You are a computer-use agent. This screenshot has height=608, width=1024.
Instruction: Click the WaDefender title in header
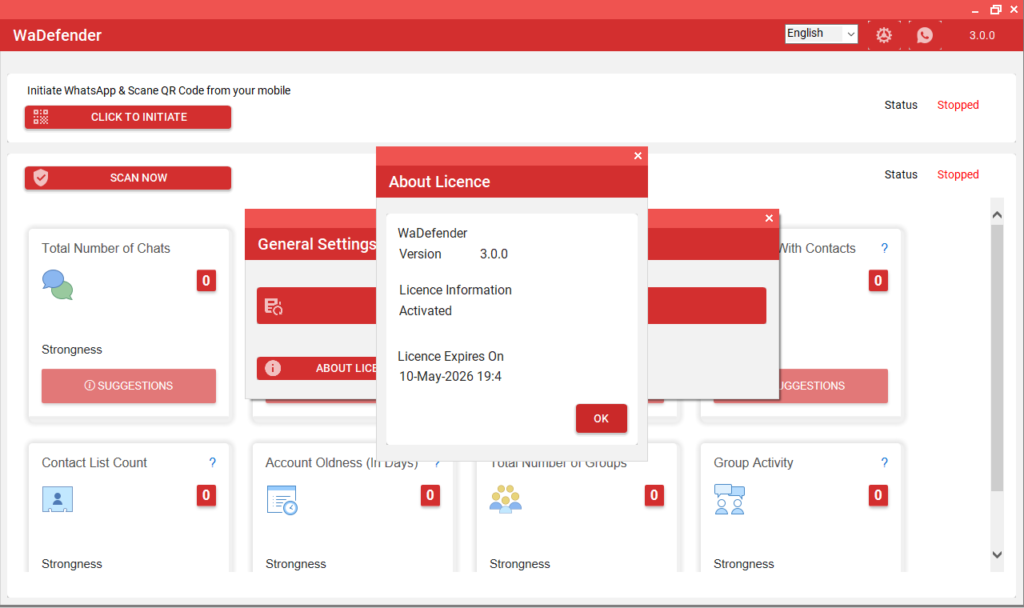pos(57,35)
